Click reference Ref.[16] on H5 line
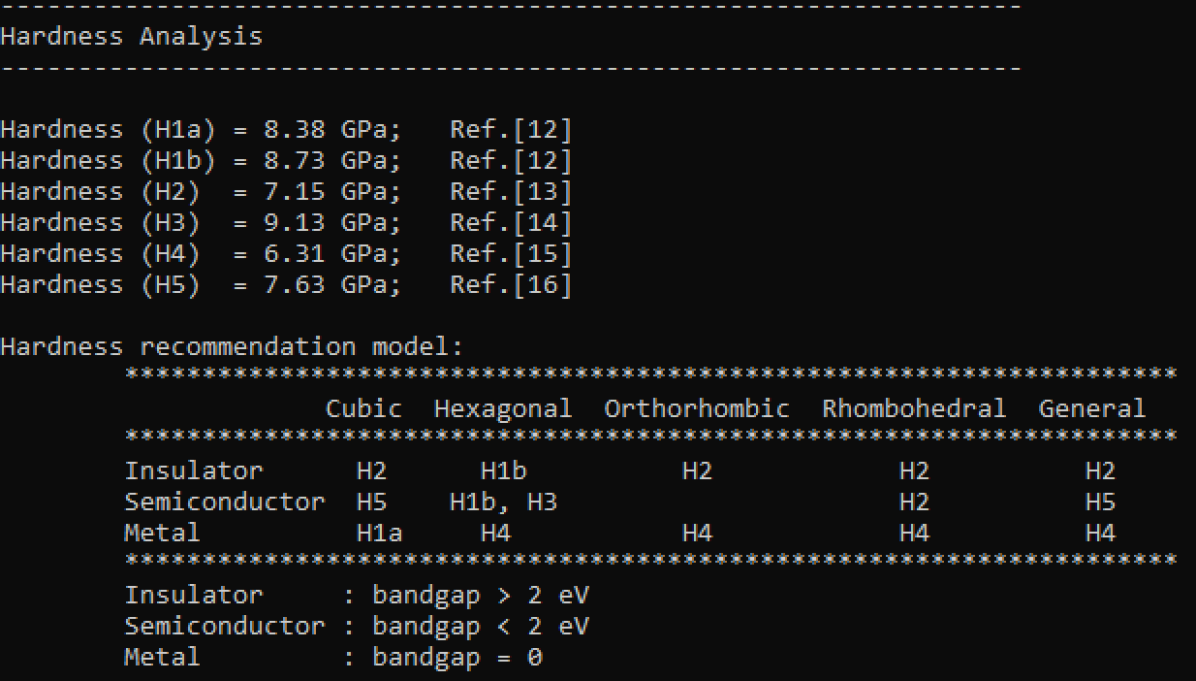The image size is (1196, 681). (x=510, y=284)
